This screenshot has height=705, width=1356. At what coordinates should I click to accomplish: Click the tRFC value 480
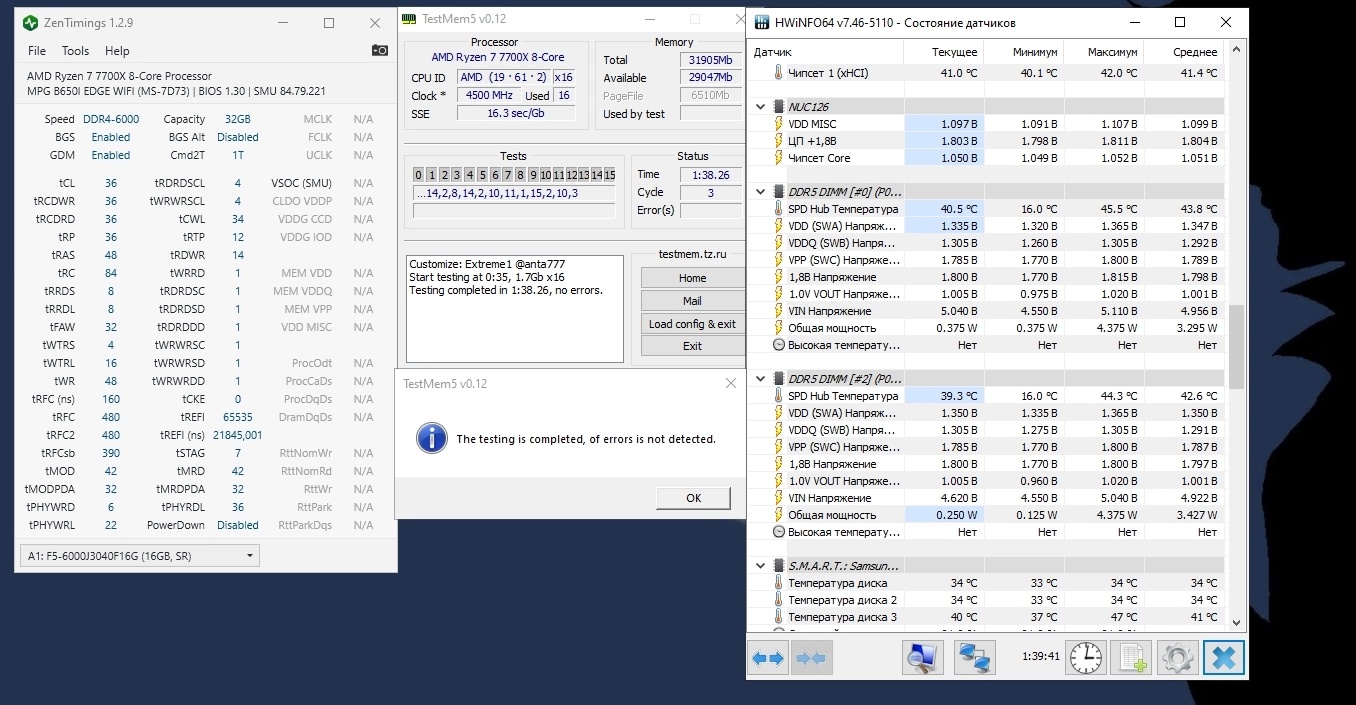point(111,417)
